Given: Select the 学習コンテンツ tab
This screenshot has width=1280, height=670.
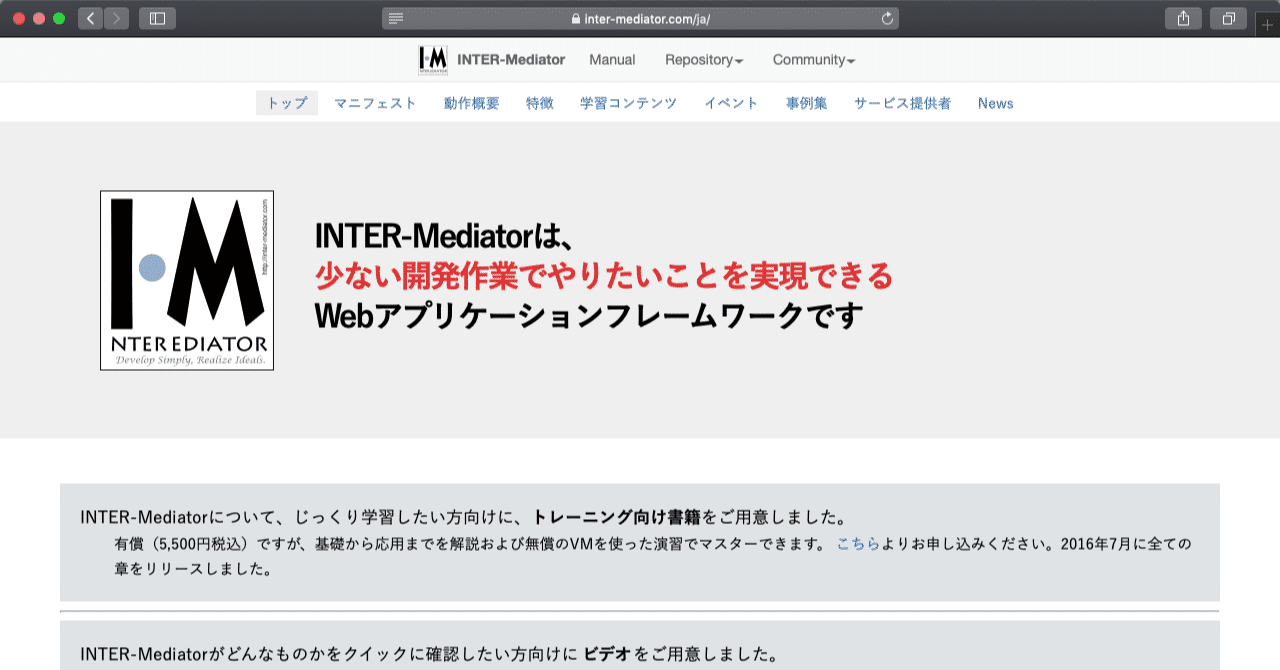Looking at the screenshot, I should [x=628, y=103].
